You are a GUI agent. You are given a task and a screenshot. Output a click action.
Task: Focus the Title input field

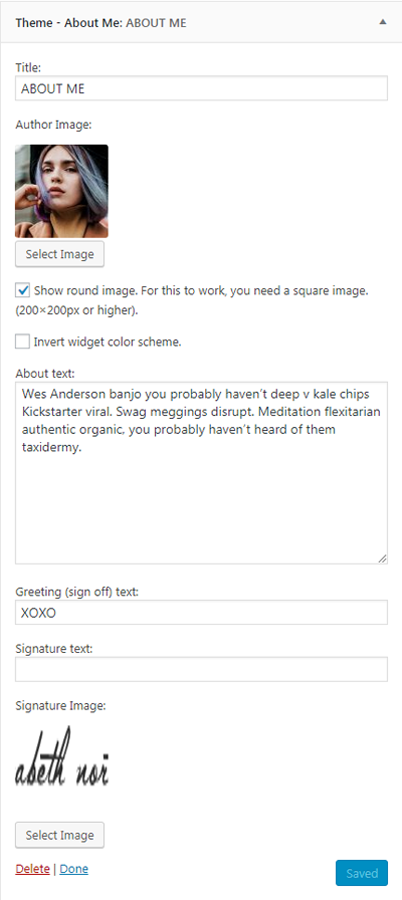[201, 89]
